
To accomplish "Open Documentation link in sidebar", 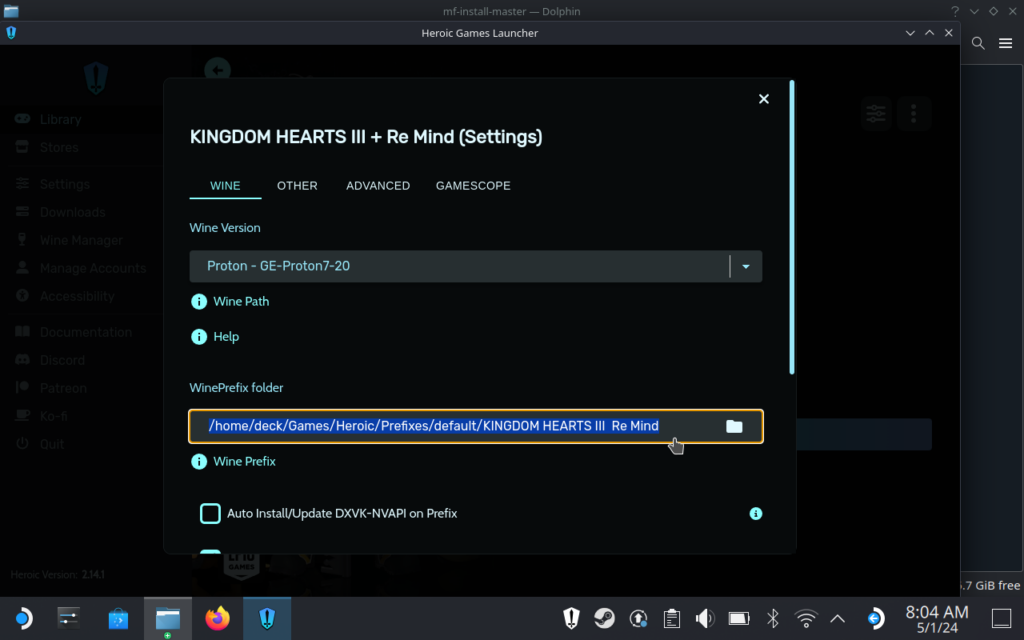I will (85, 332).
